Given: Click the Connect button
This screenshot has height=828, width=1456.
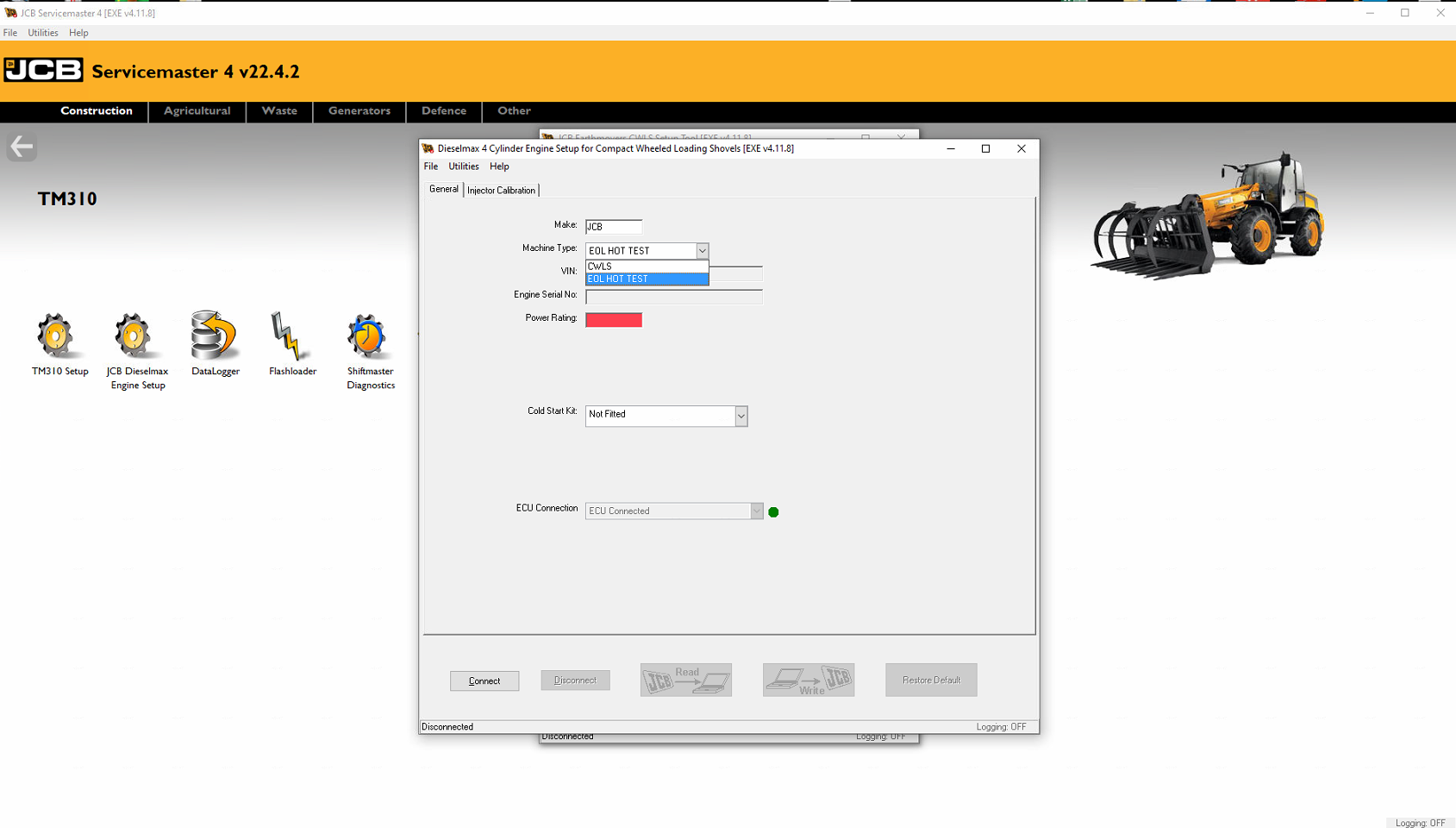Looking at the screenshot, I should pos(484,681).
